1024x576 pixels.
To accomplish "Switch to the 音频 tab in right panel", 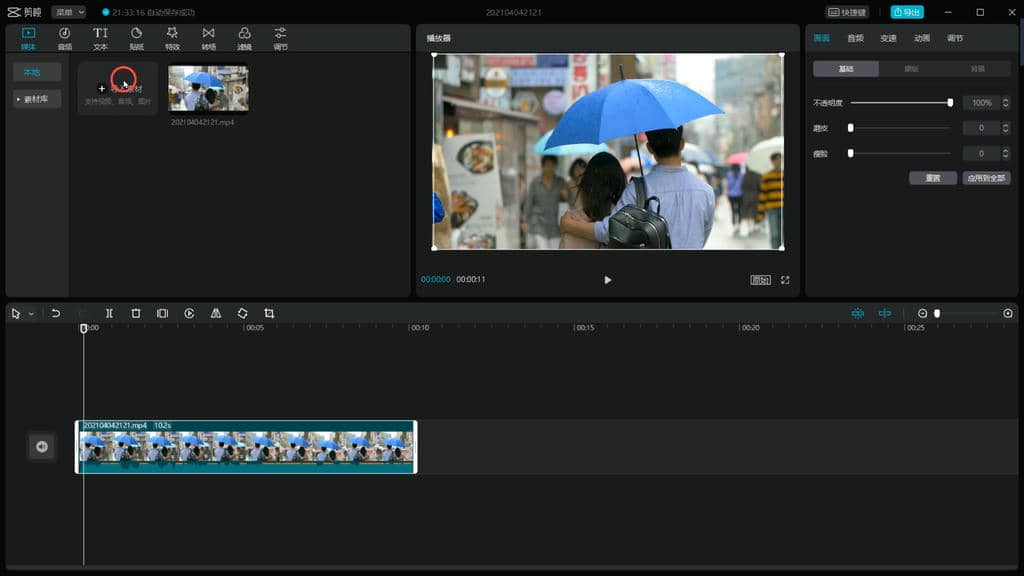I will tap(855, 38).
